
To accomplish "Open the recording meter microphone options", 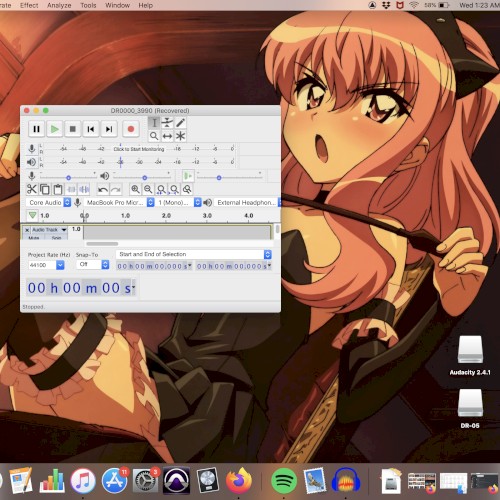I will pos(32,149).
